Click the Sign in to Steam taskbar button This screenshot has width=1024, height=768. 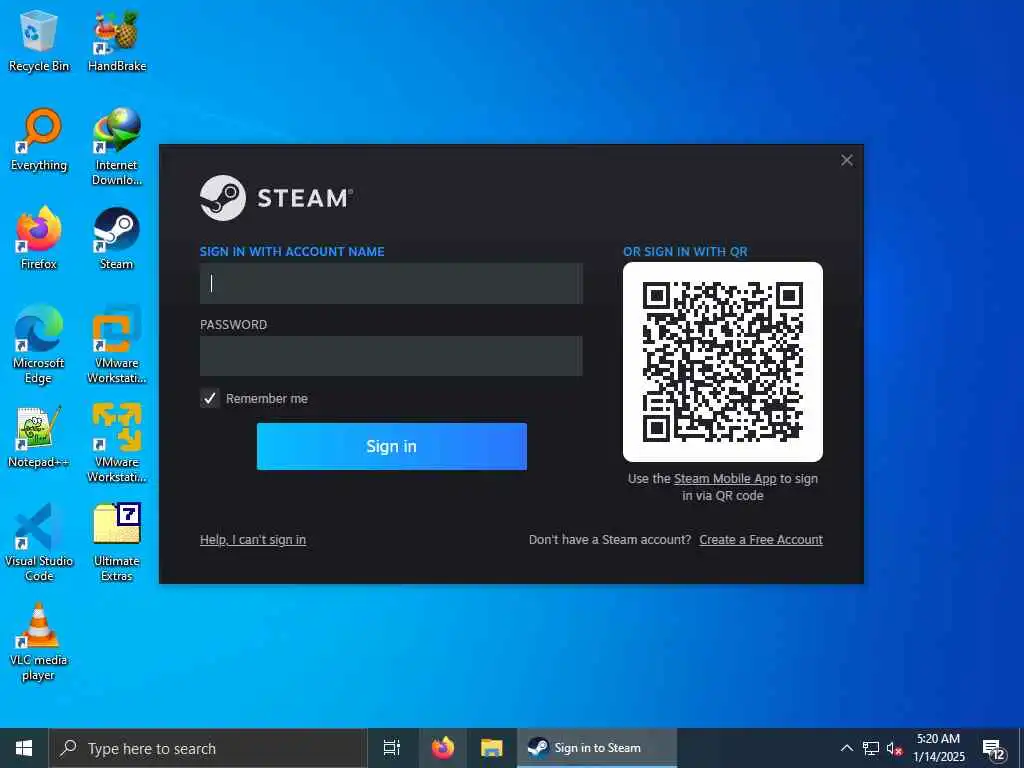pos(597,748)
